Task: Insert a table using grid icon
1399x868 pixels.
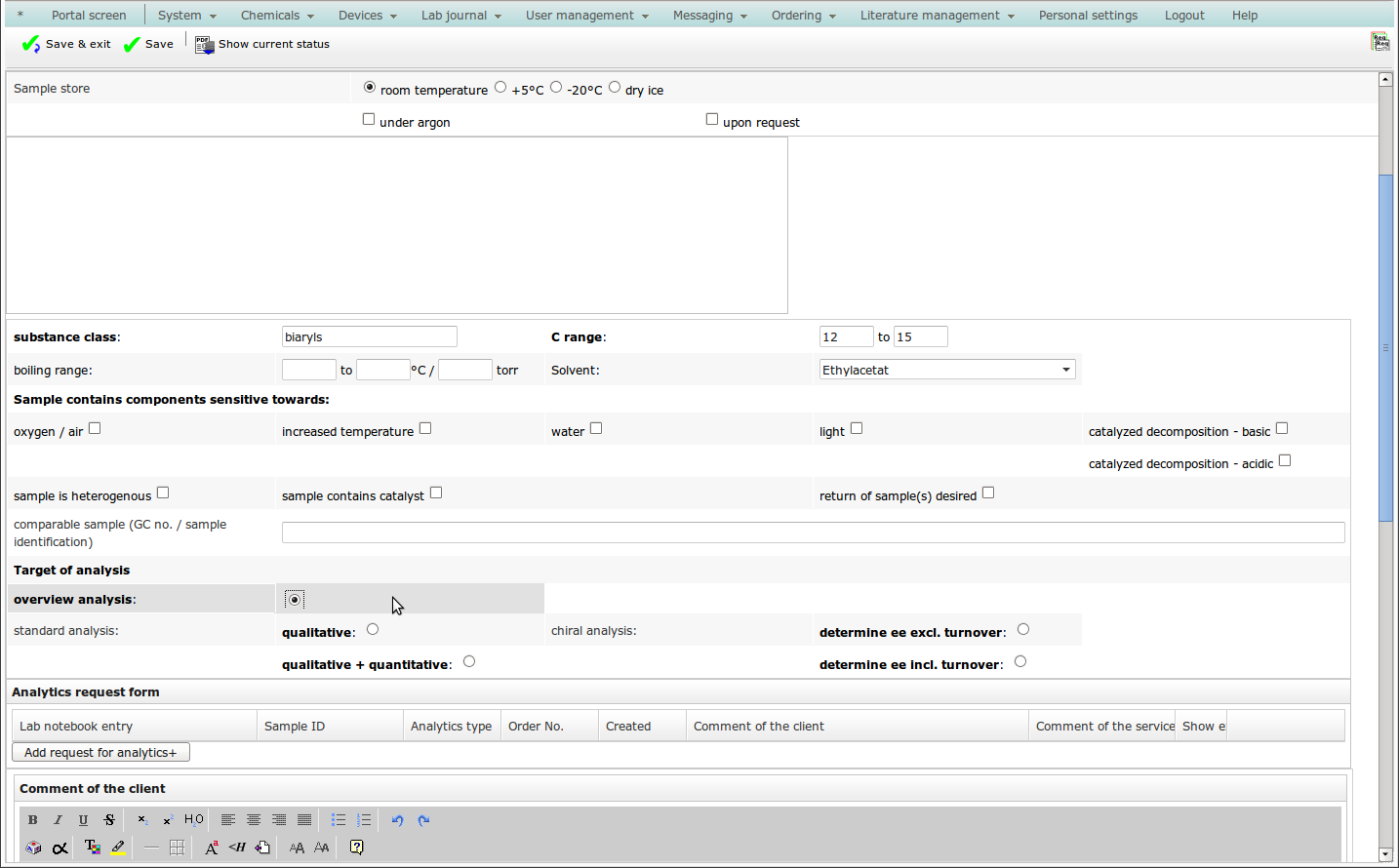Action: [177, 848]
